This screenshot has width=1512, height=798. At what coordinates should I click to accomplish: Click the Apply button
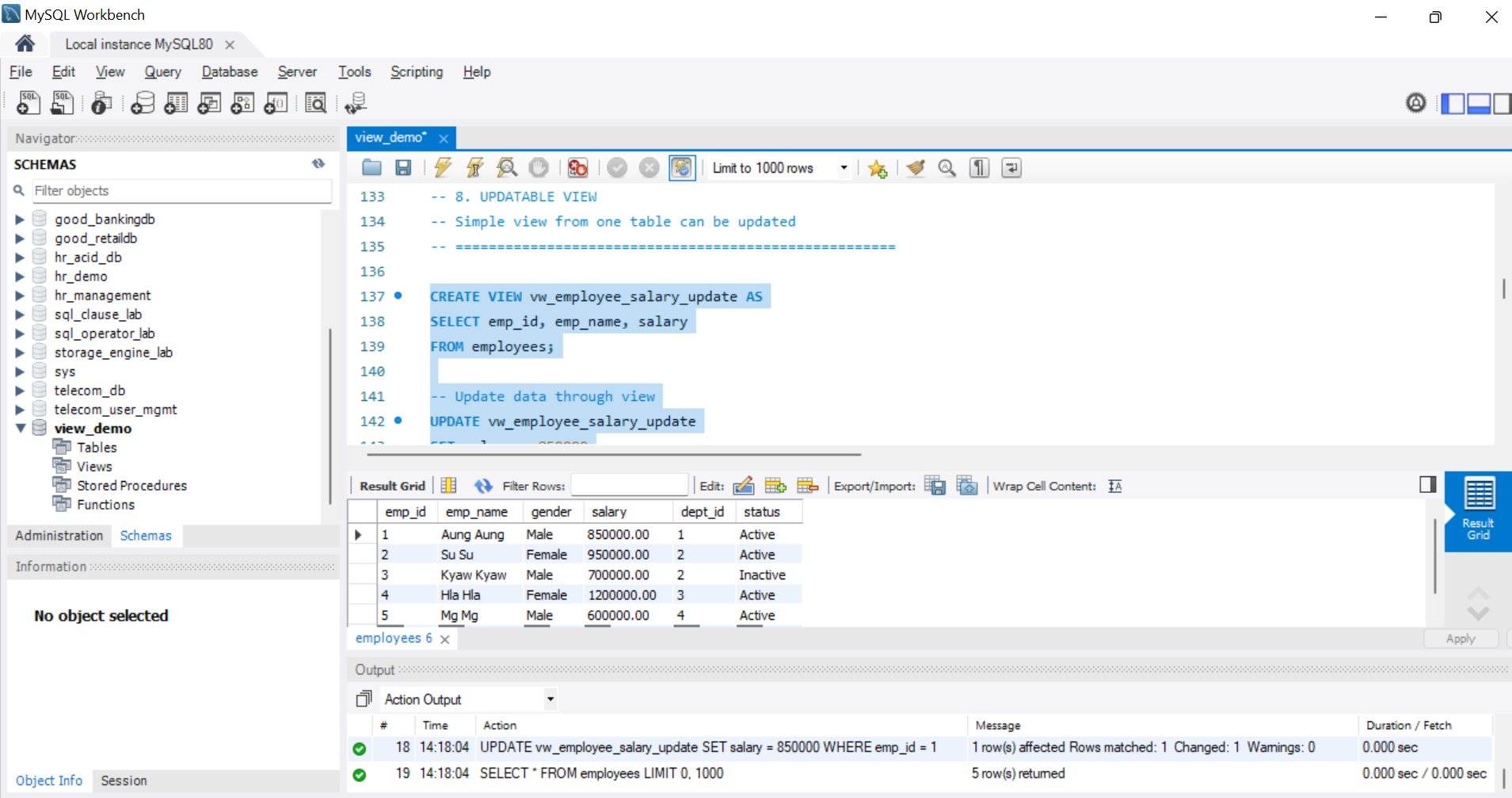coord(1461,639)
